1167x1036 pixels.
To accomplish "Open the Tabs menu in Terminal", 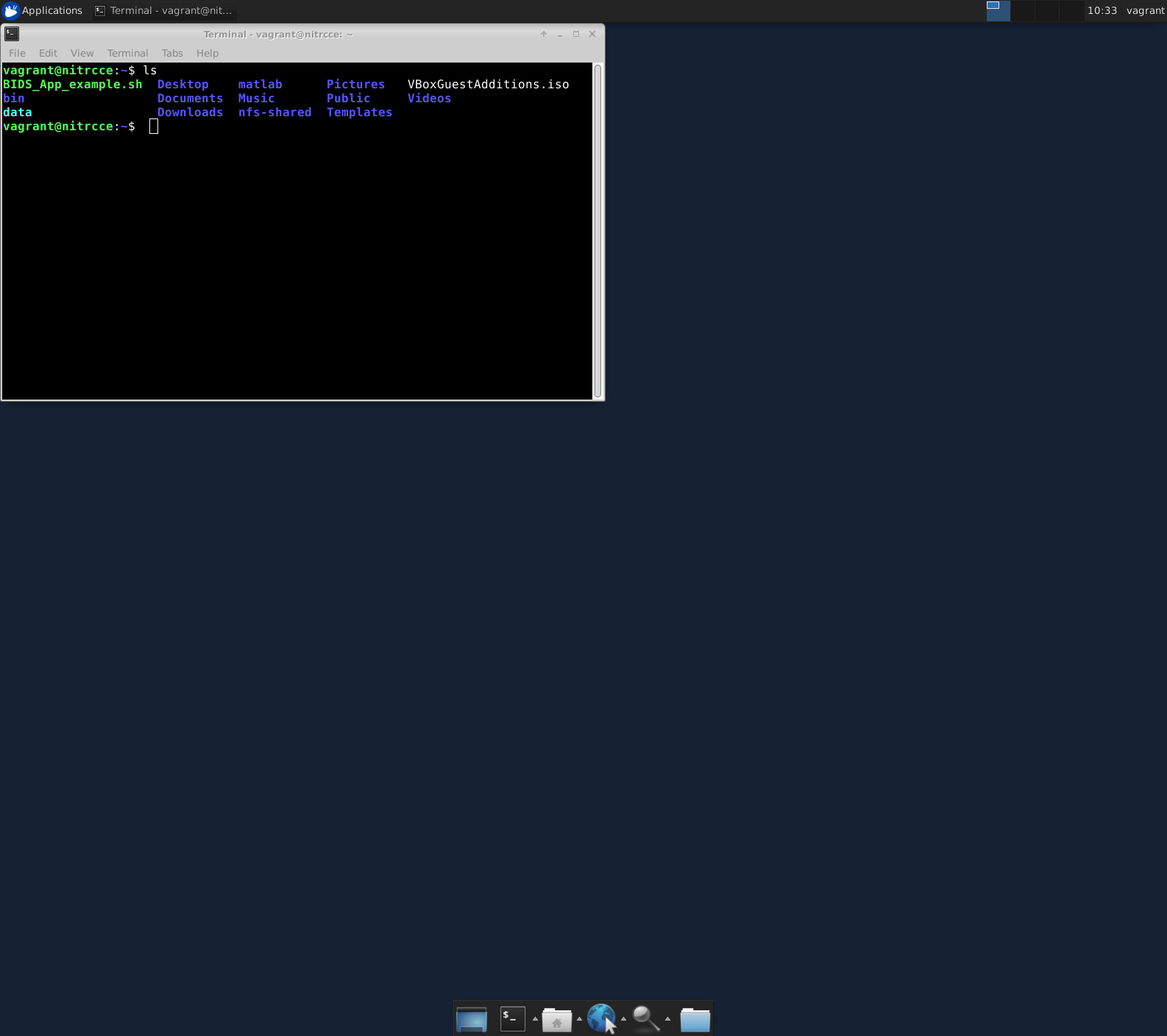I will [x=172, y=53].
